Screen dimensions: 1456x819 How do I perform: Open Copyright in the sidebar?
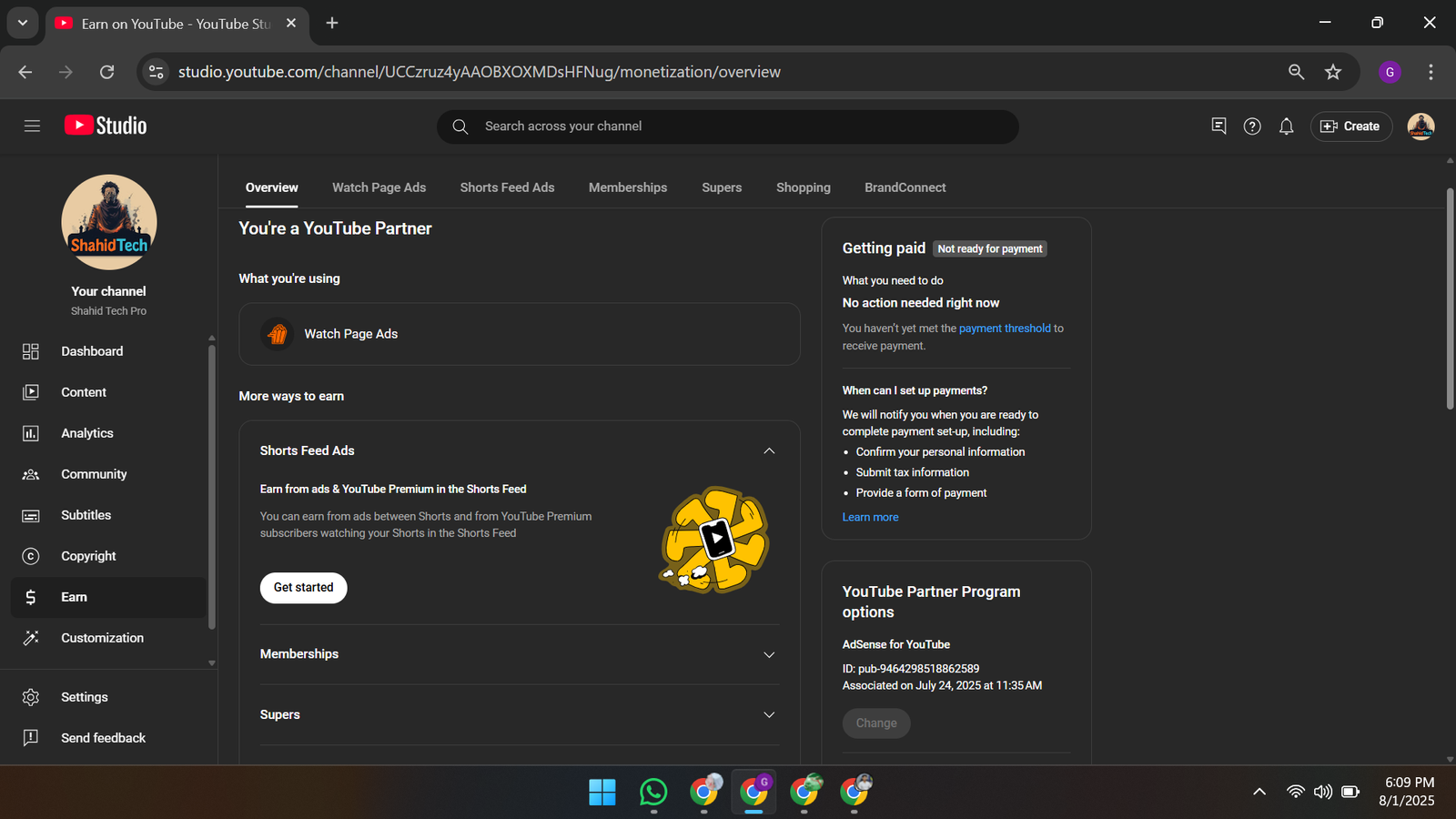coord(109,556)
